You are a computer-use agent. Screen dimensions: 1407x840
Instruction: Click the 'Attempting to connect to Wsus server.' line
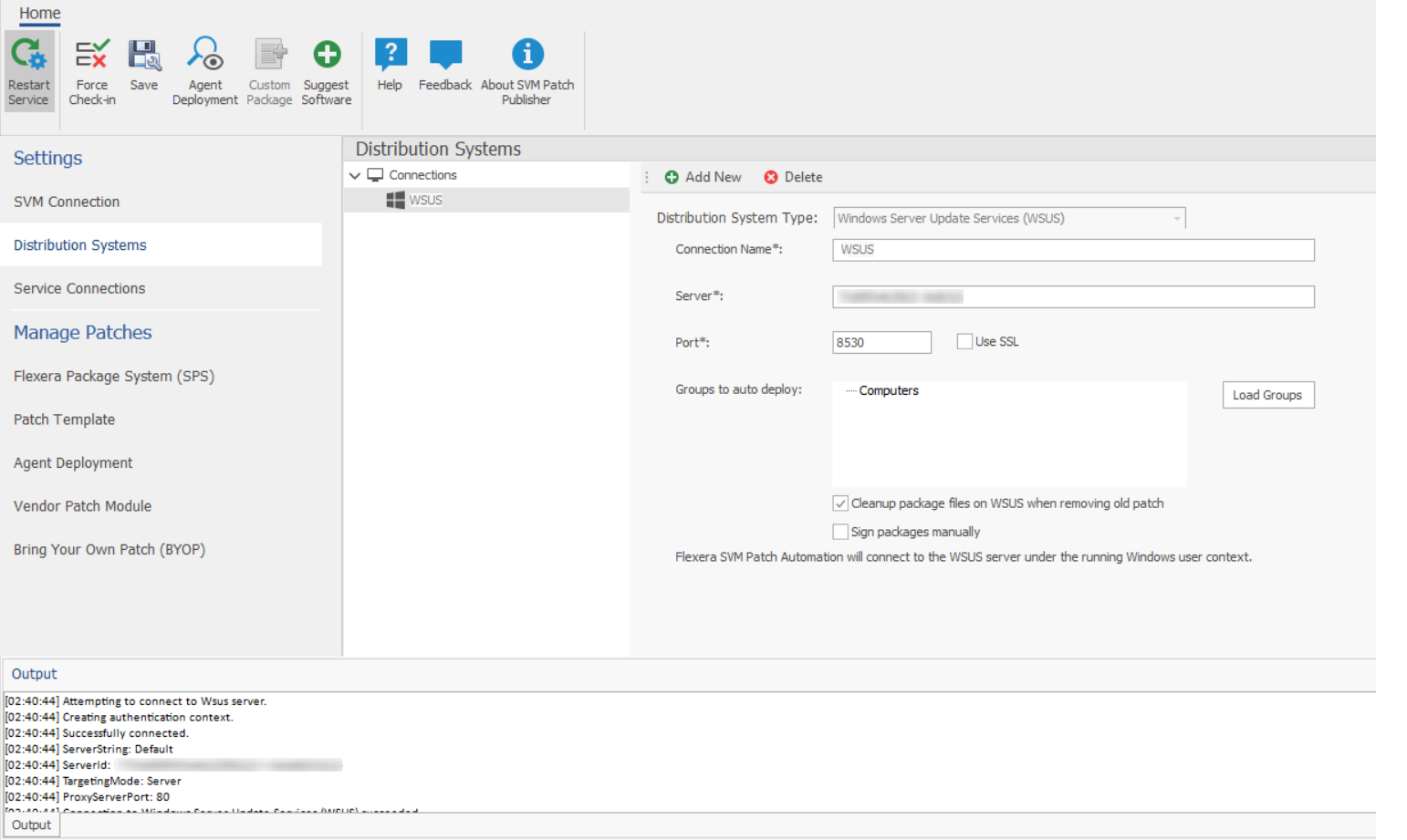point(136,701)
